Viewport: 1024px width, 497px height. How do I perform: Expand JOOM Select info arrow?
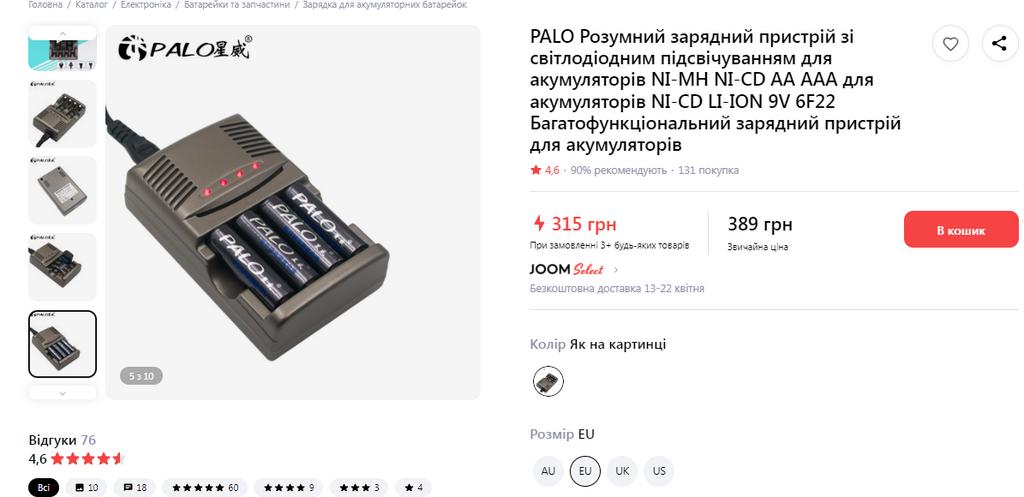(x=616, y=270)
